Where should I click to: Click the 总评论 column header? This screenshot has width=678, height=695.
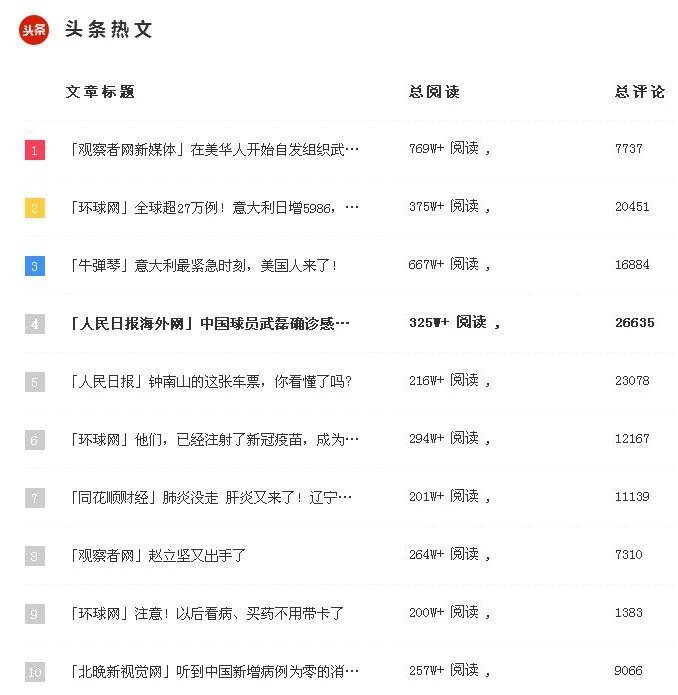(639, 92)
